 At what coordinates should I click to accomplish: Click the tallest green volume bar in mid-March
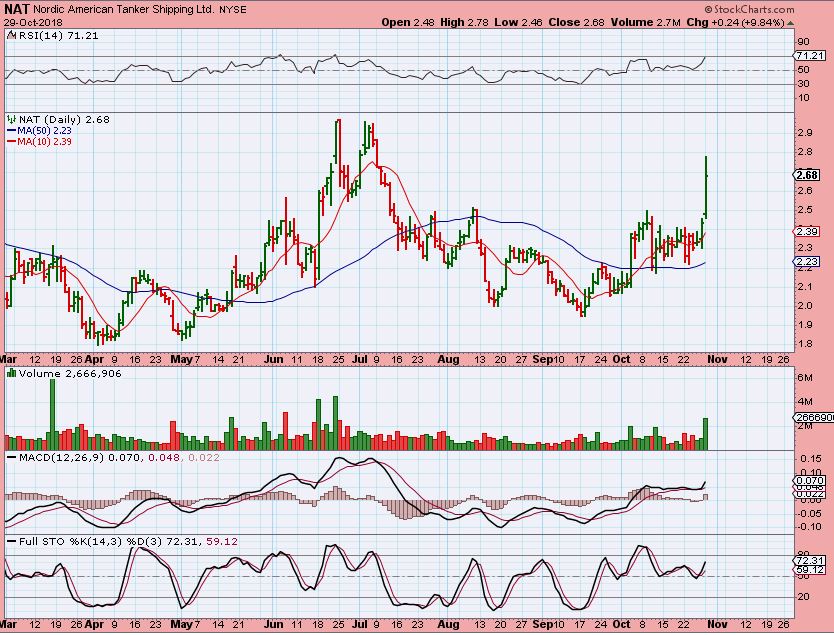tap(52, 415)
